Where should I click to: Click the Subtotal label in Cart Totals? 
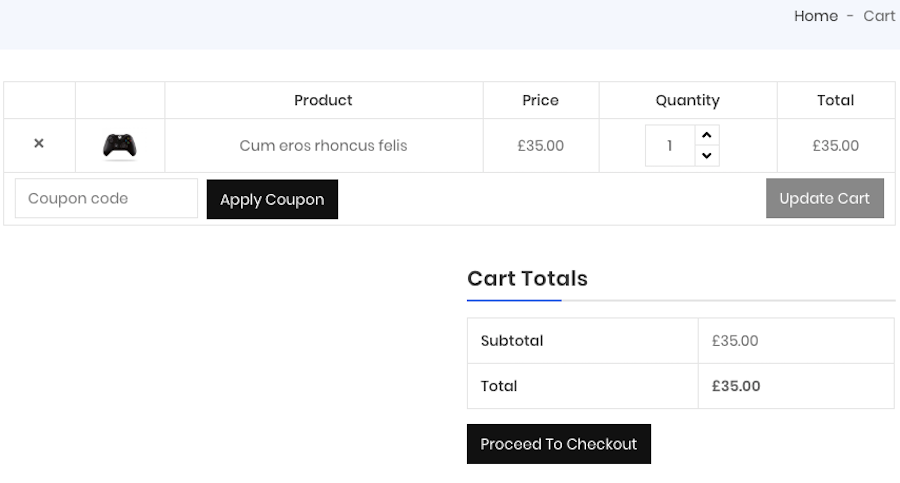[512, 341]
